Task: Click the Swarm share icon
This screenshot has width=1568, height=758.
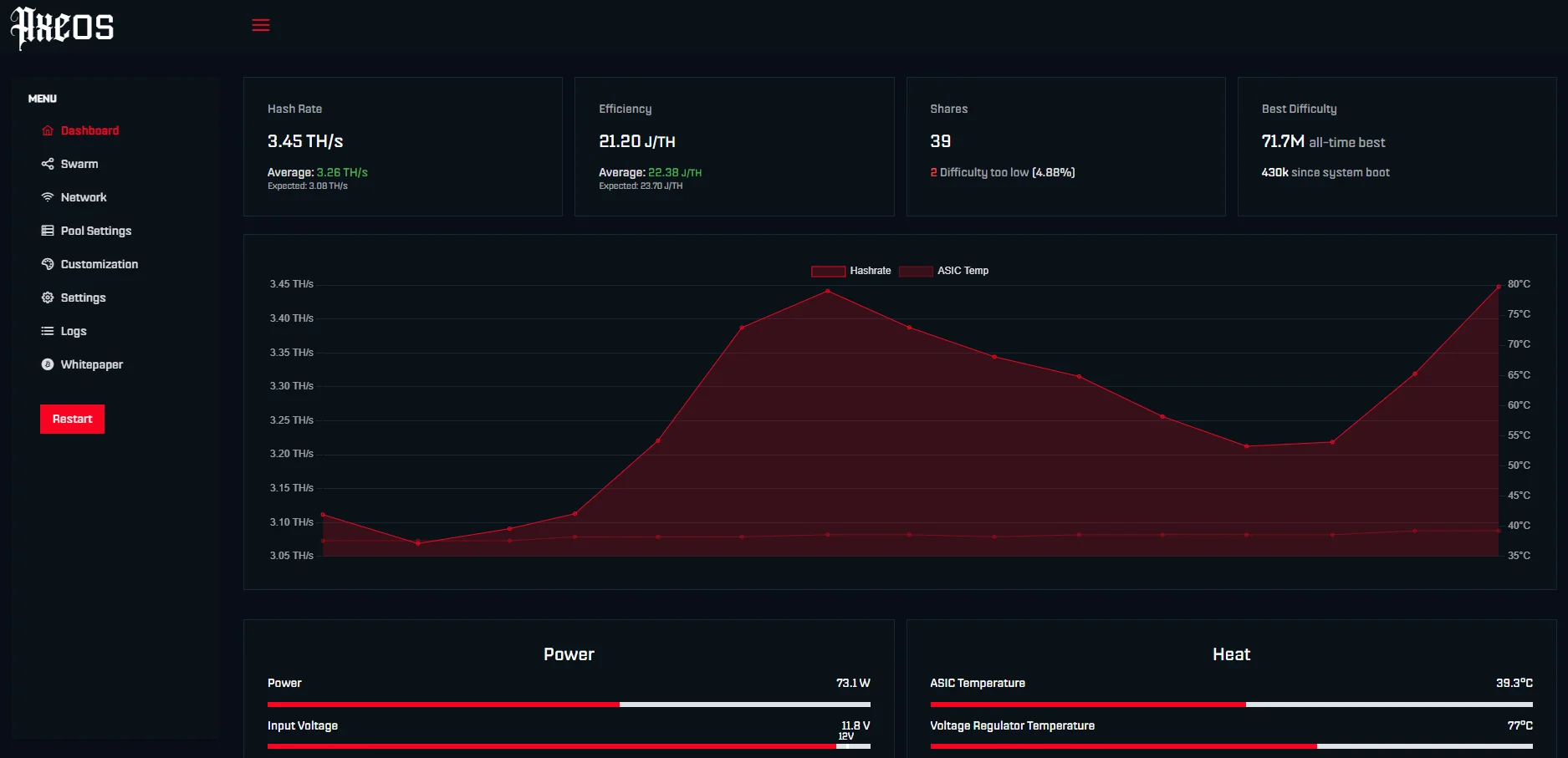Action: tap(48, 164)
